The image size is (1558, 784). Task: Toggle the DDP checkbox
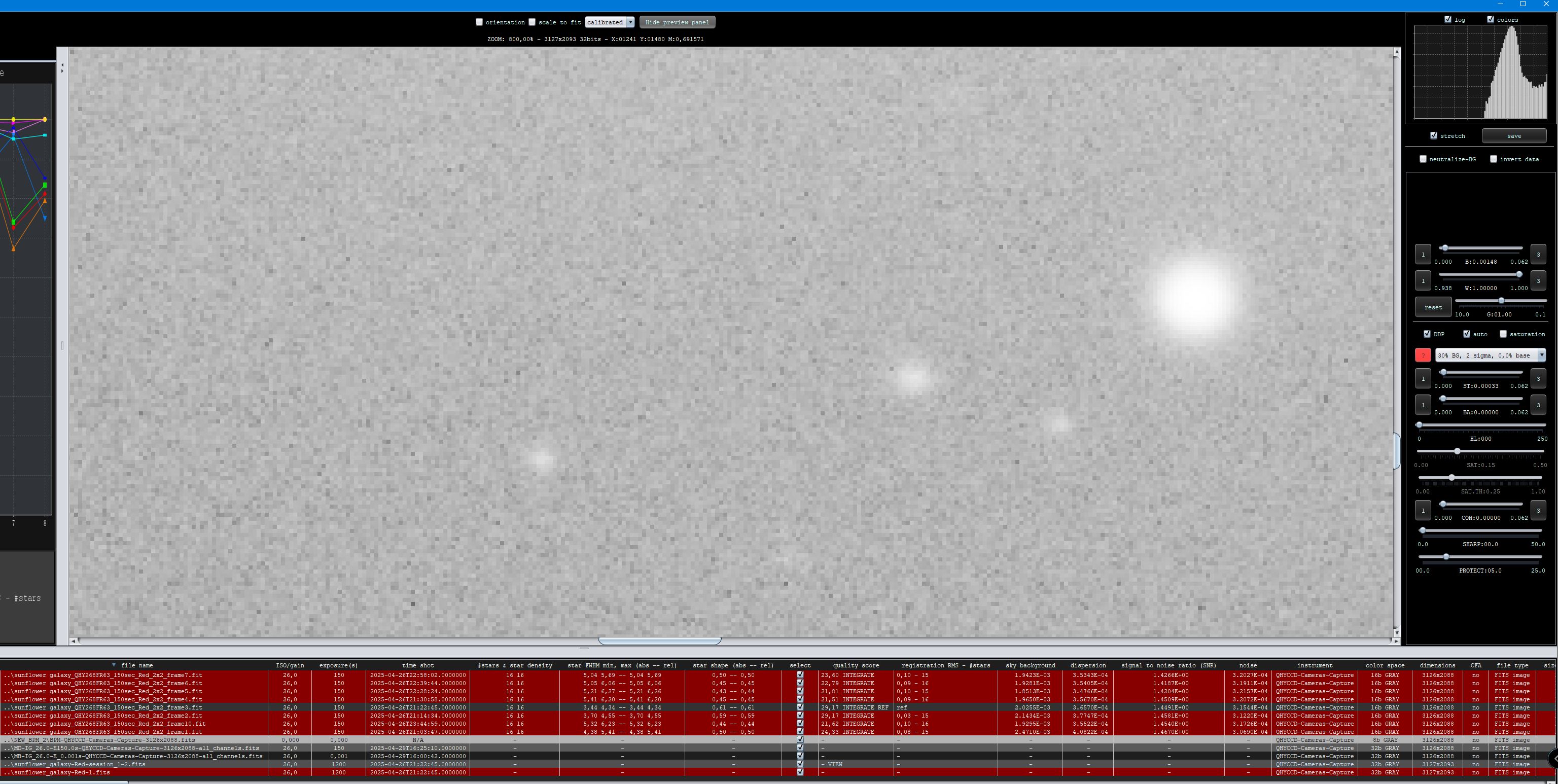click(1427, 334)
